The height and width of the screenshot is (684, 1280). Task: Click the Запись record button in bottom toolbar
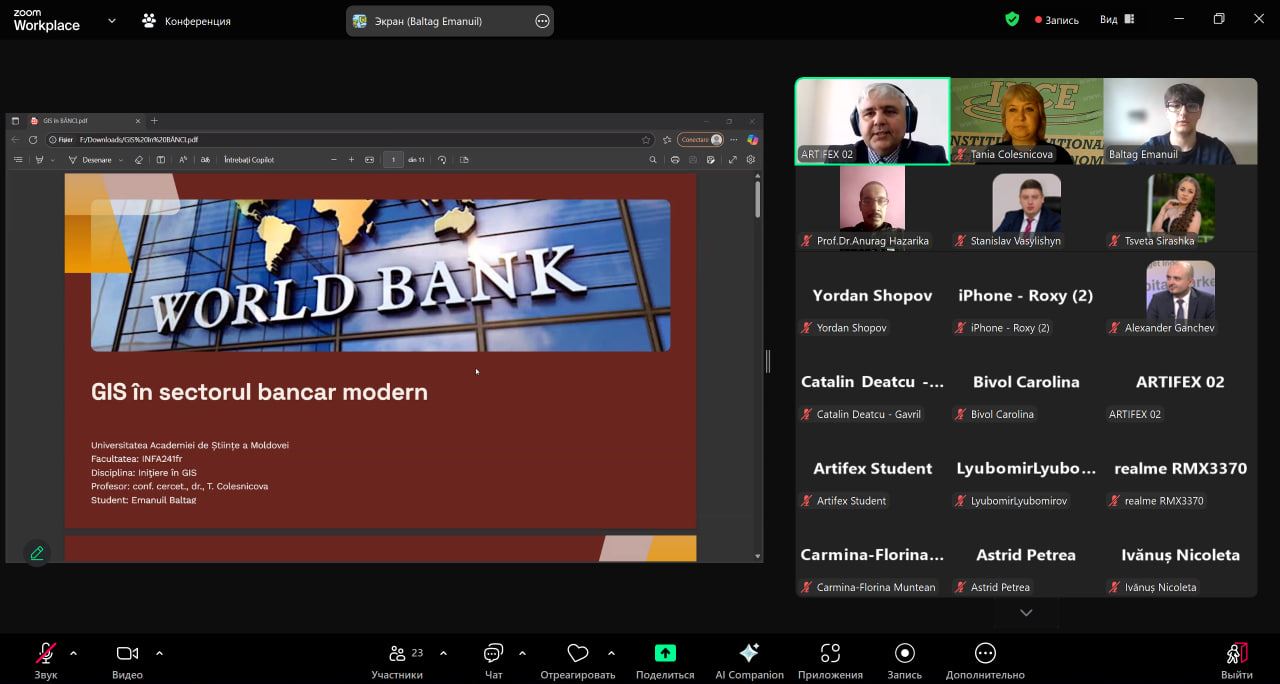pos(904,660)
